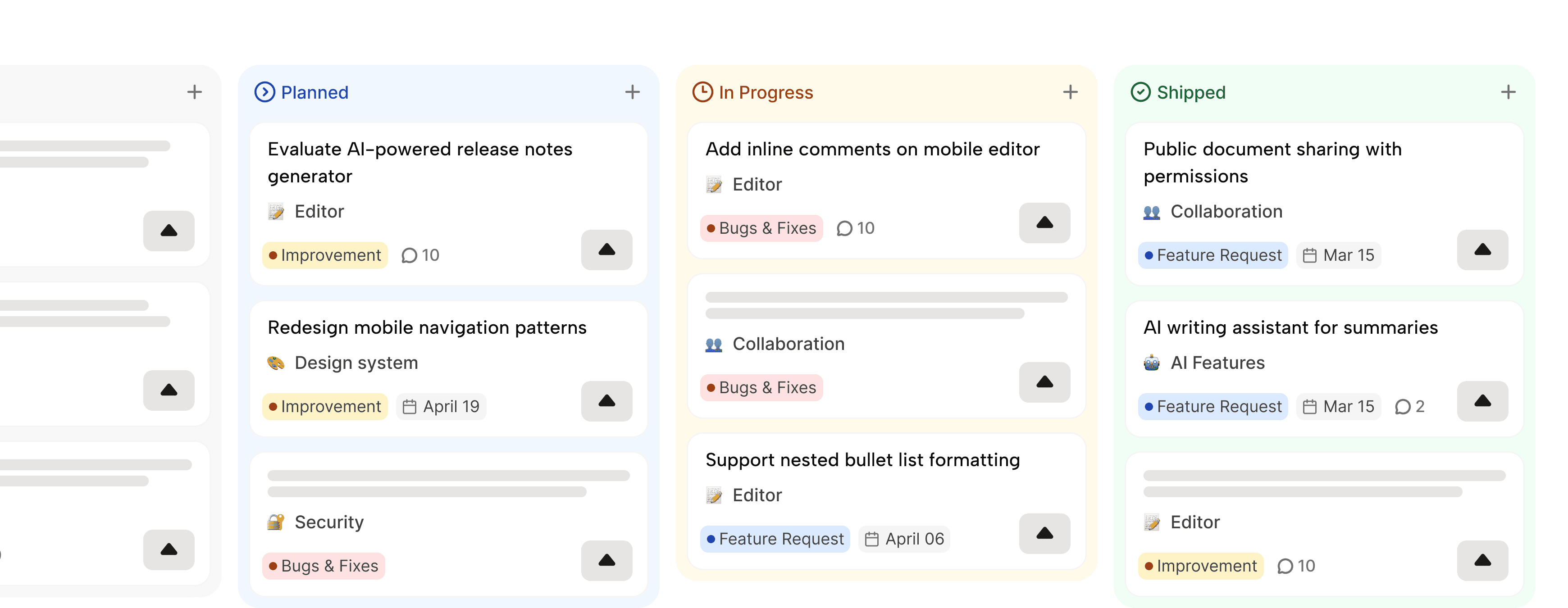
Task: Click the April 19 date chip
Action: [441, 407]
